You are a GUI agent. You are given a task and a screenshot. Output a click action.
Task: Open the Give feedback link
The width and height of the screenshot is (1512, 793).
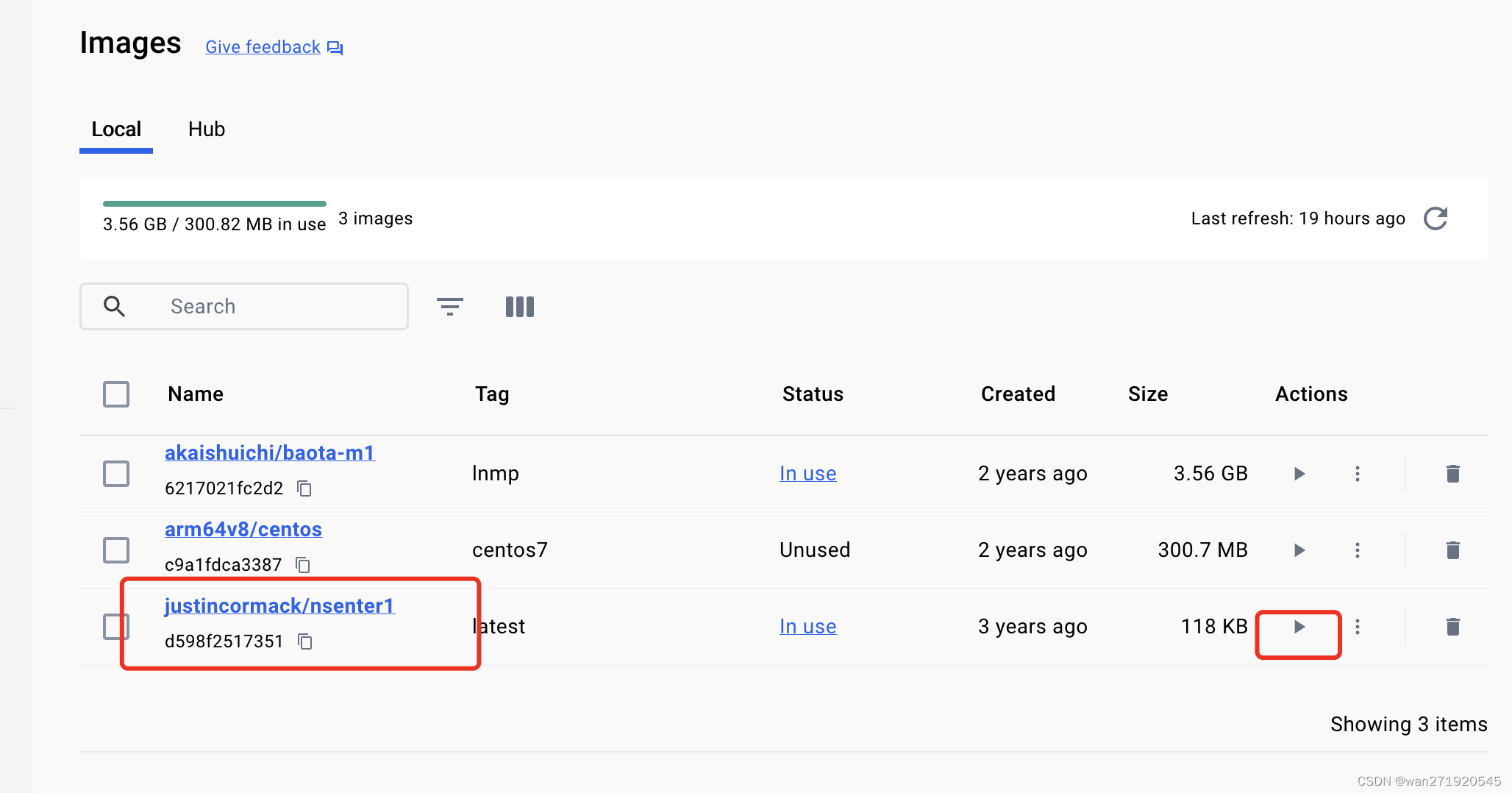click(x=263, y=47)
